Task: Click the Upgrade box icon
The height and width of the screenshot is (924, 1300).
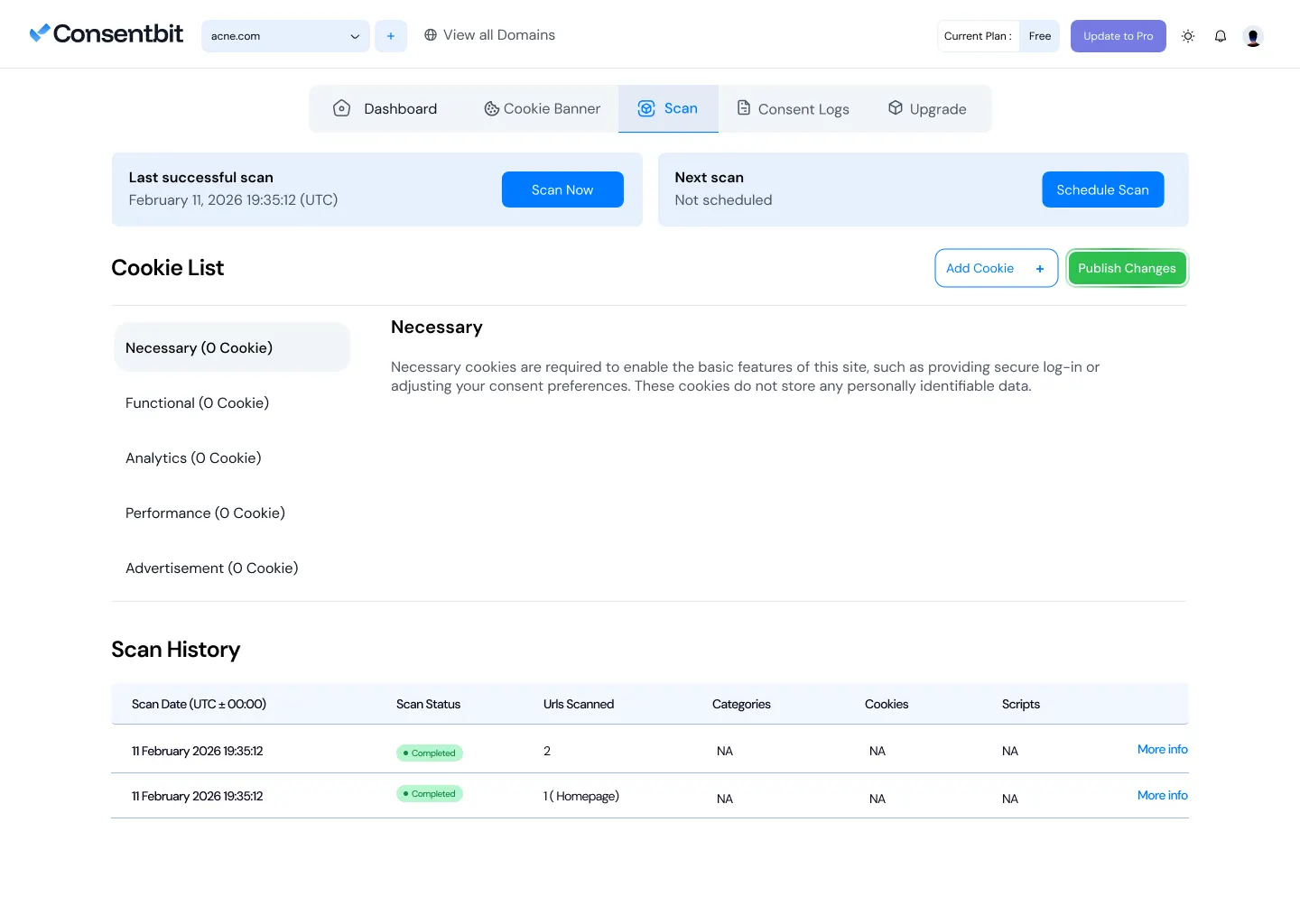Action: 896,108
